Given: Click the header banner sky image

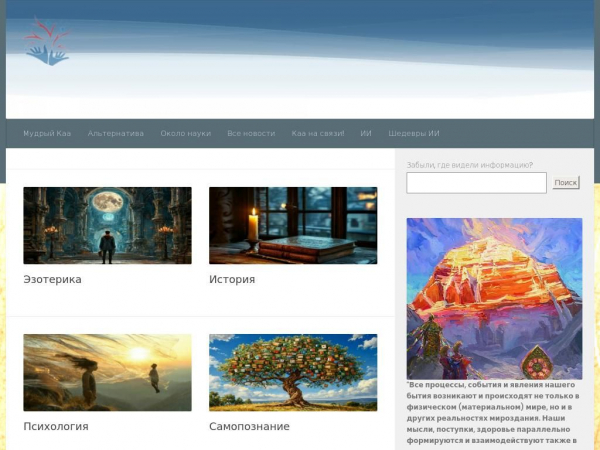Looking at the screenshot, I should 300,59.
